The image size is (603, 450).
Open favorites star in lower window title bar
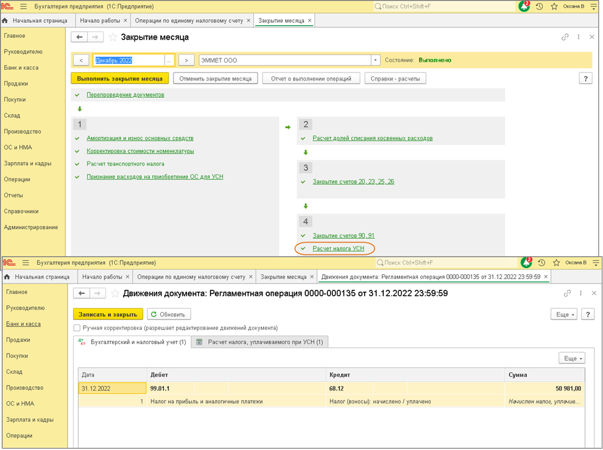556,263
